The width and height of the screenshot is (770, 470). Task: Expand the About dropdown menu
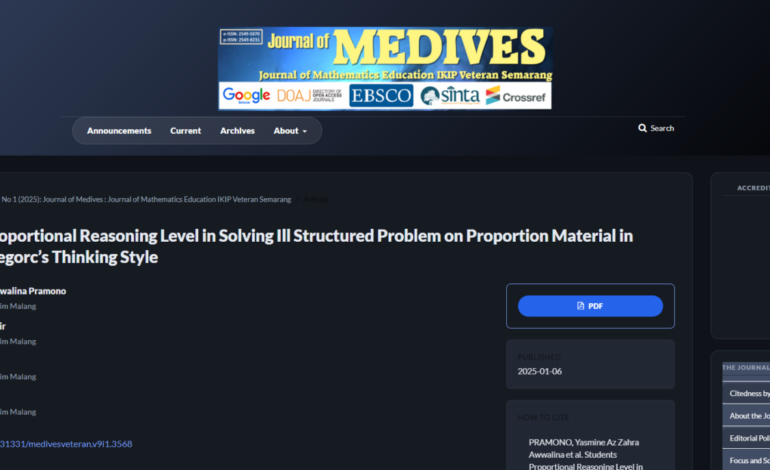tap(290, 131)
